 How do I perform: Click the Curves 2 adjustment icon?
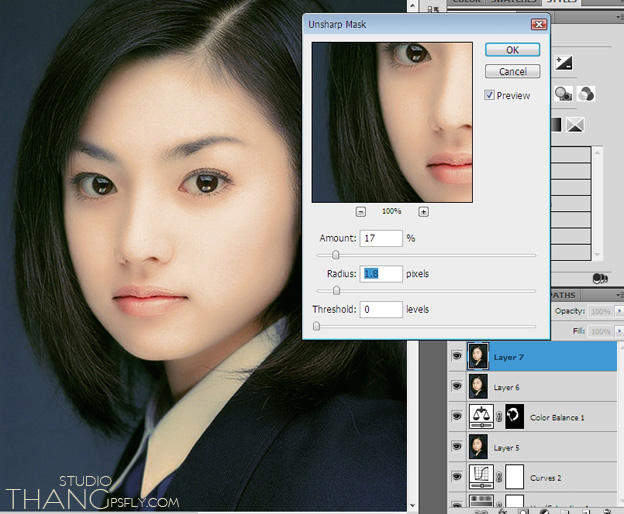pos(481,477)
